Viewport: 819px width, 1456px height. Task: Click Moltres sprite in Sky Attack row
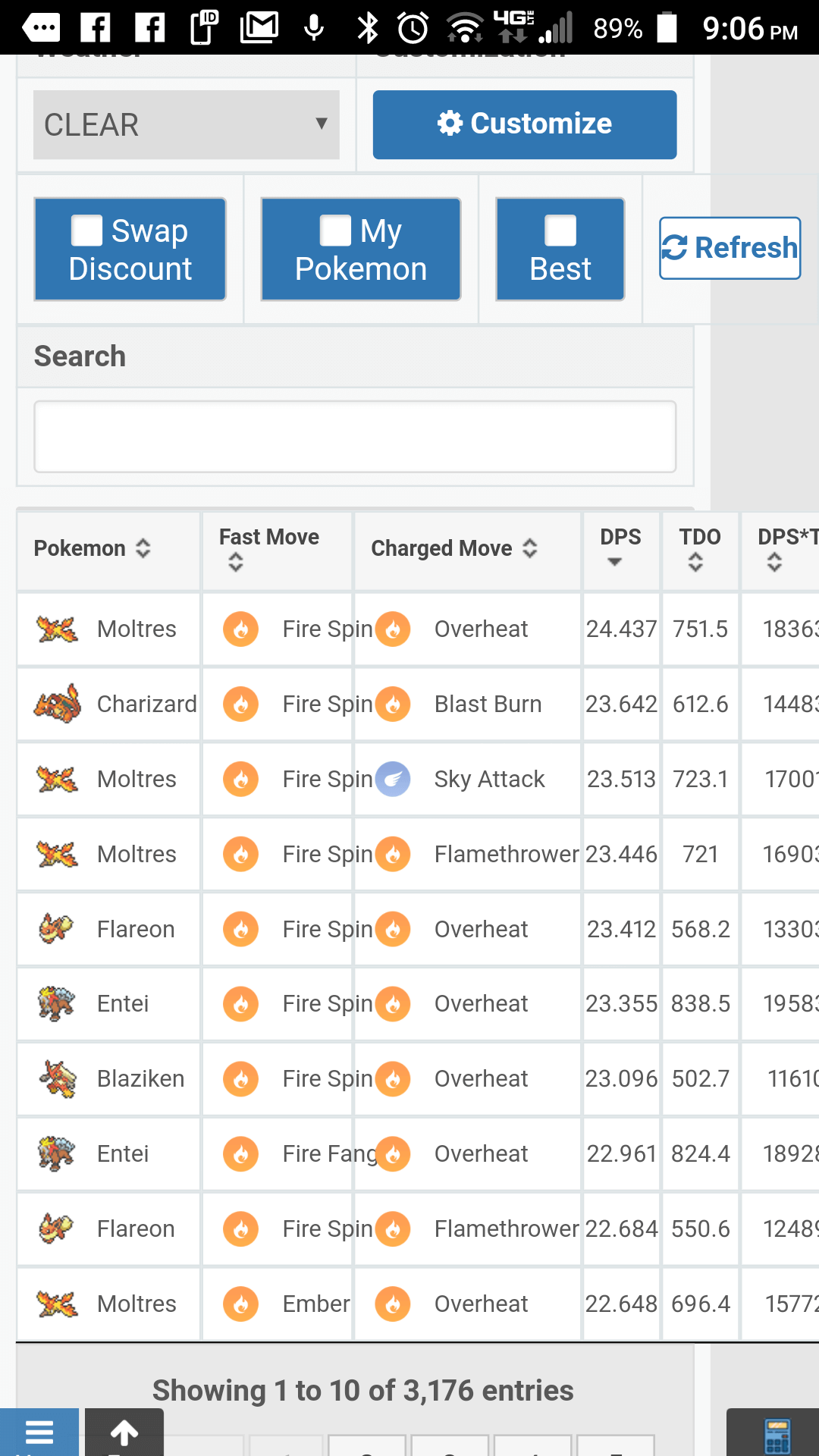click(x=57, y=779)
